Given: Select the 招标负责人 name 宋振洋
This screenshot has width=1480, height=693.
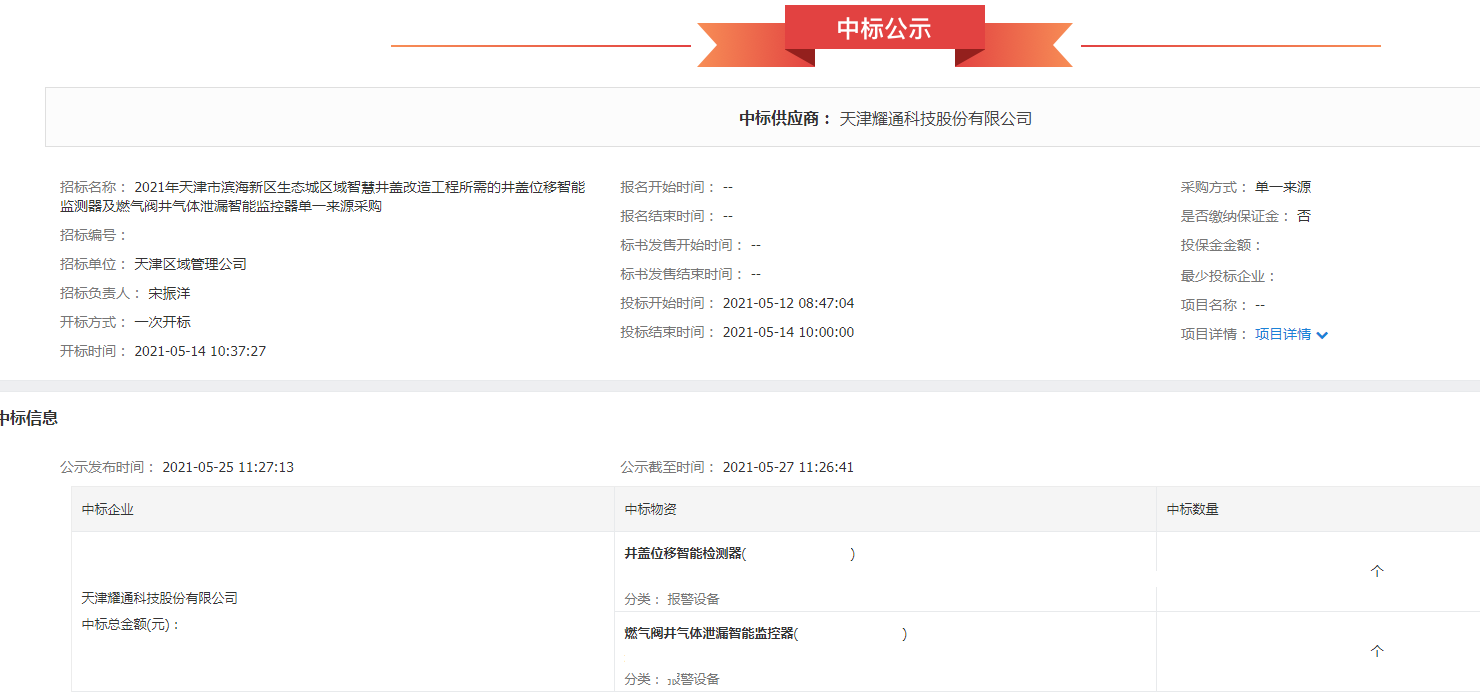Looking at the screenshot, I should (x=169, y=293).
